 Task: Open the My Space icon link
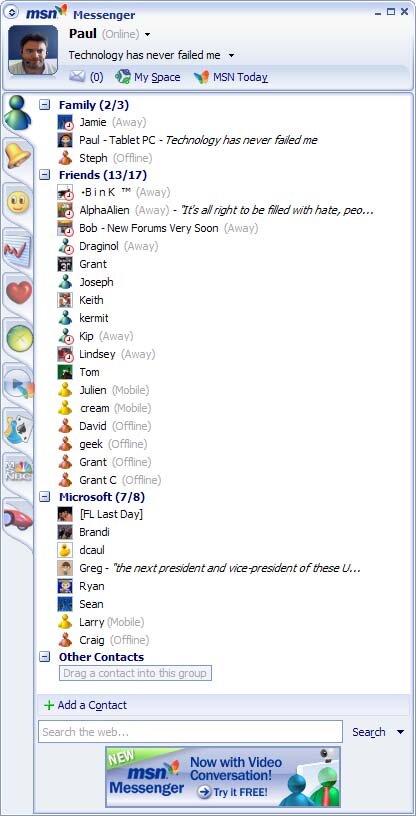pos(123,77)
